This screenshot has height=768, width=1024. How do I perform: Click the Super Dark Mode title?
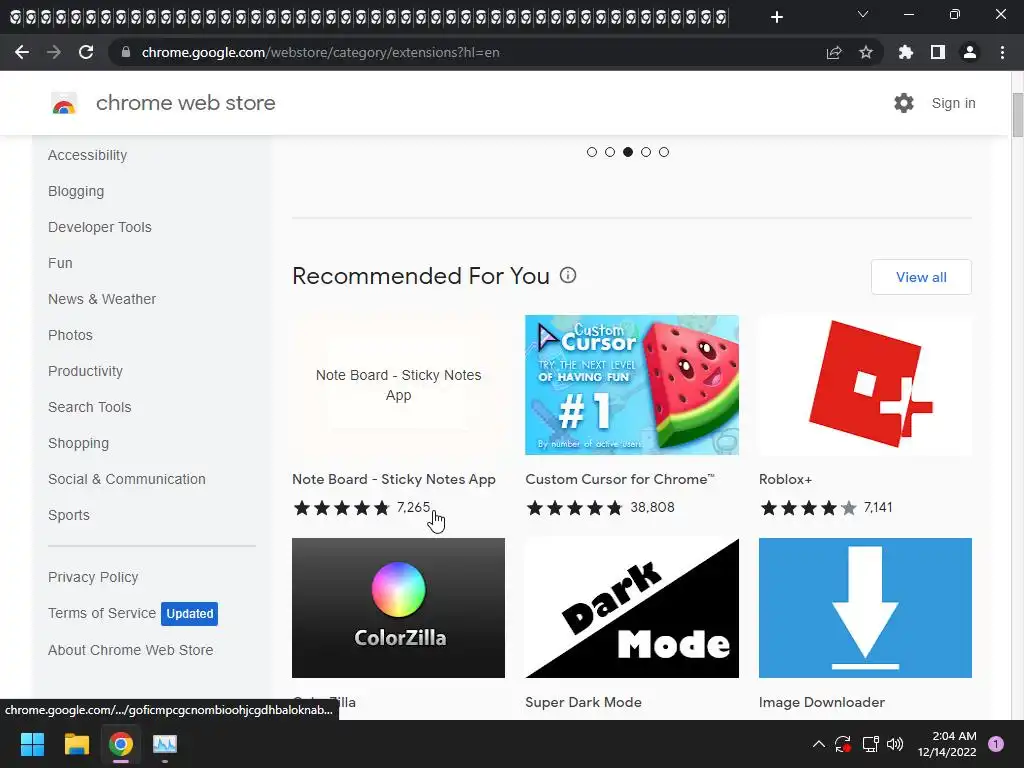583,703
